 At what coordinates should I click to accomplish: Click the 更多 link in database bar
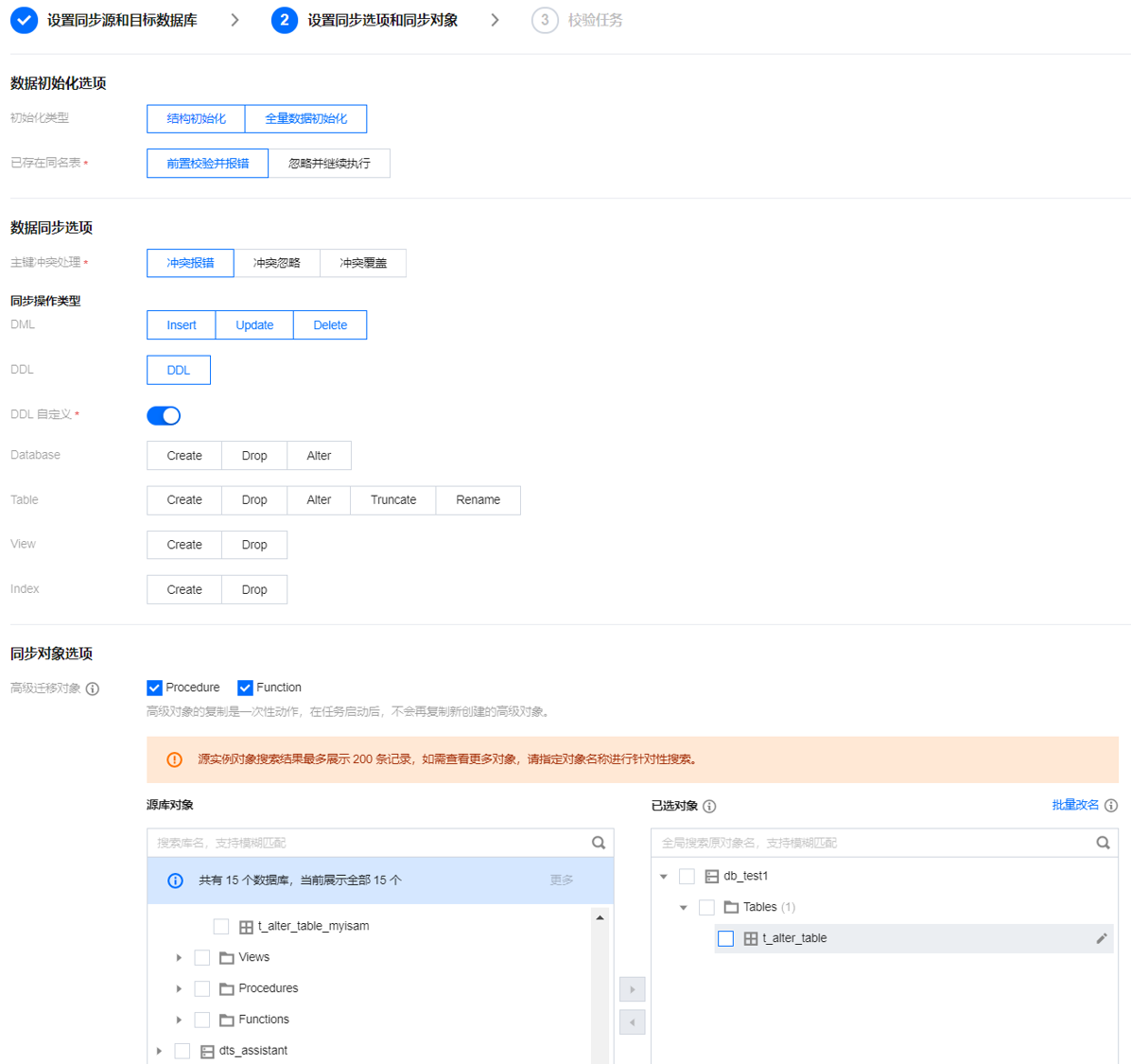coord(561,881)
